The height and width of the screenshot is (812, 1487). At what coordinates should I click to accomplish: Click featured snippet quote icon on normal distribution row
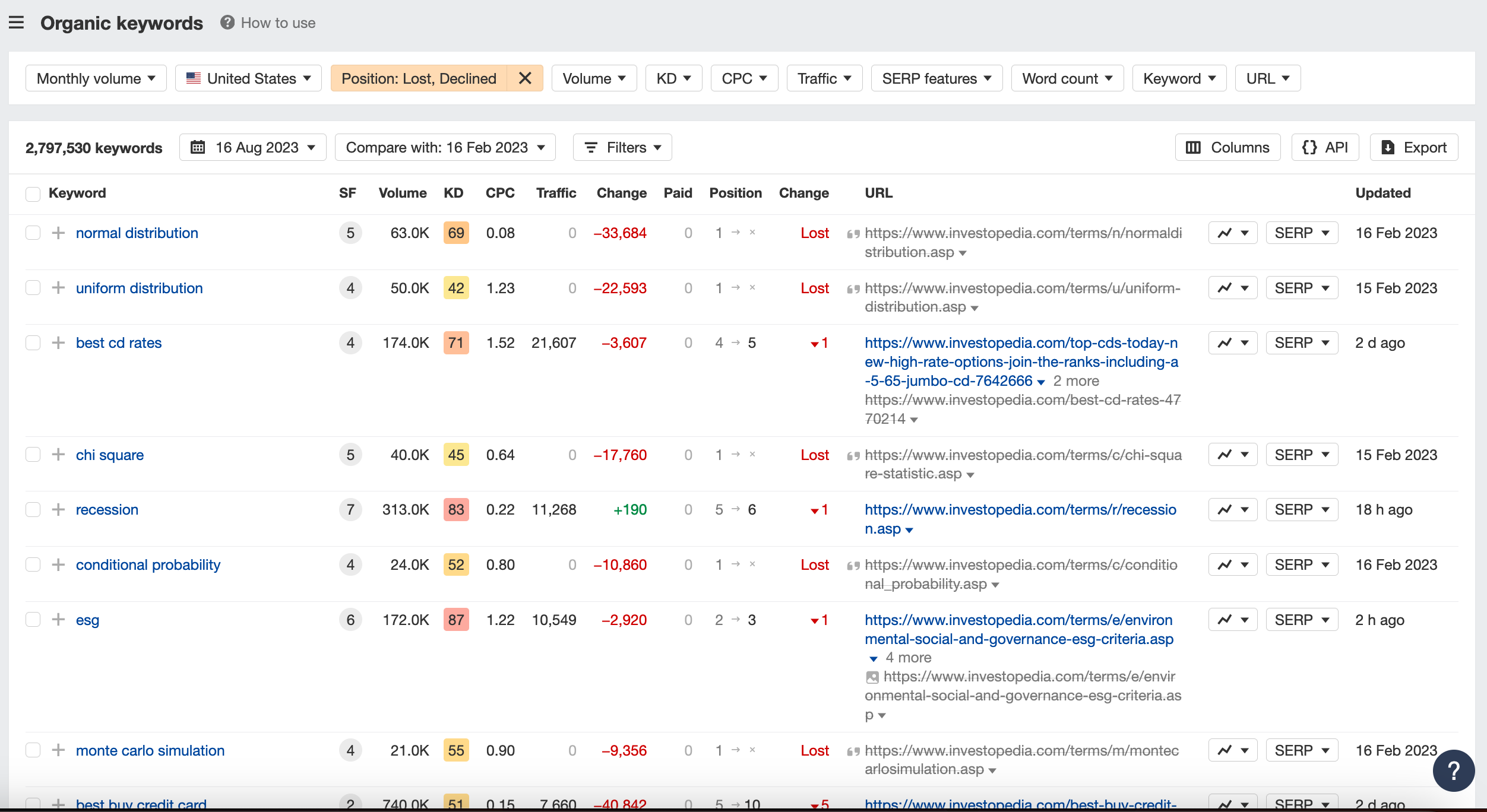click(853, 234)
